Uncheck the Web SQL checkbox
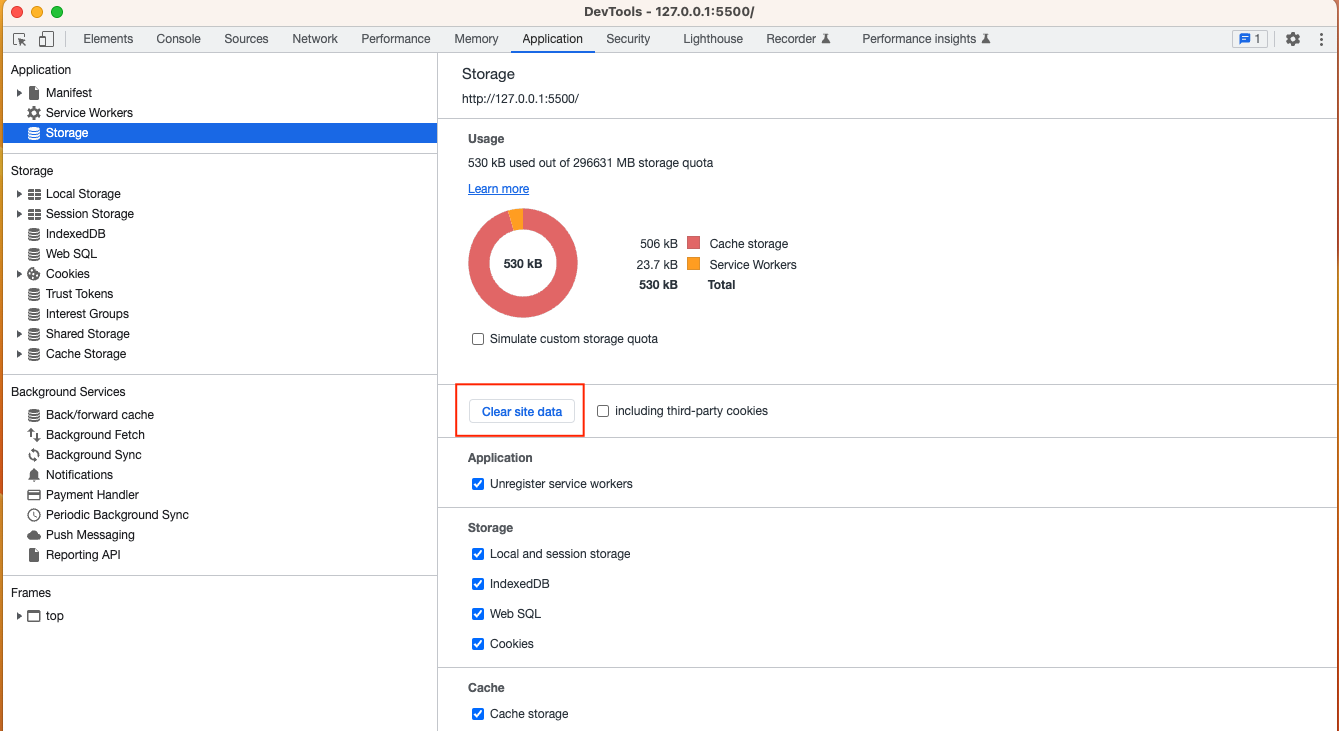Screen dimensions: 1339x731 [x=478, y=614]
